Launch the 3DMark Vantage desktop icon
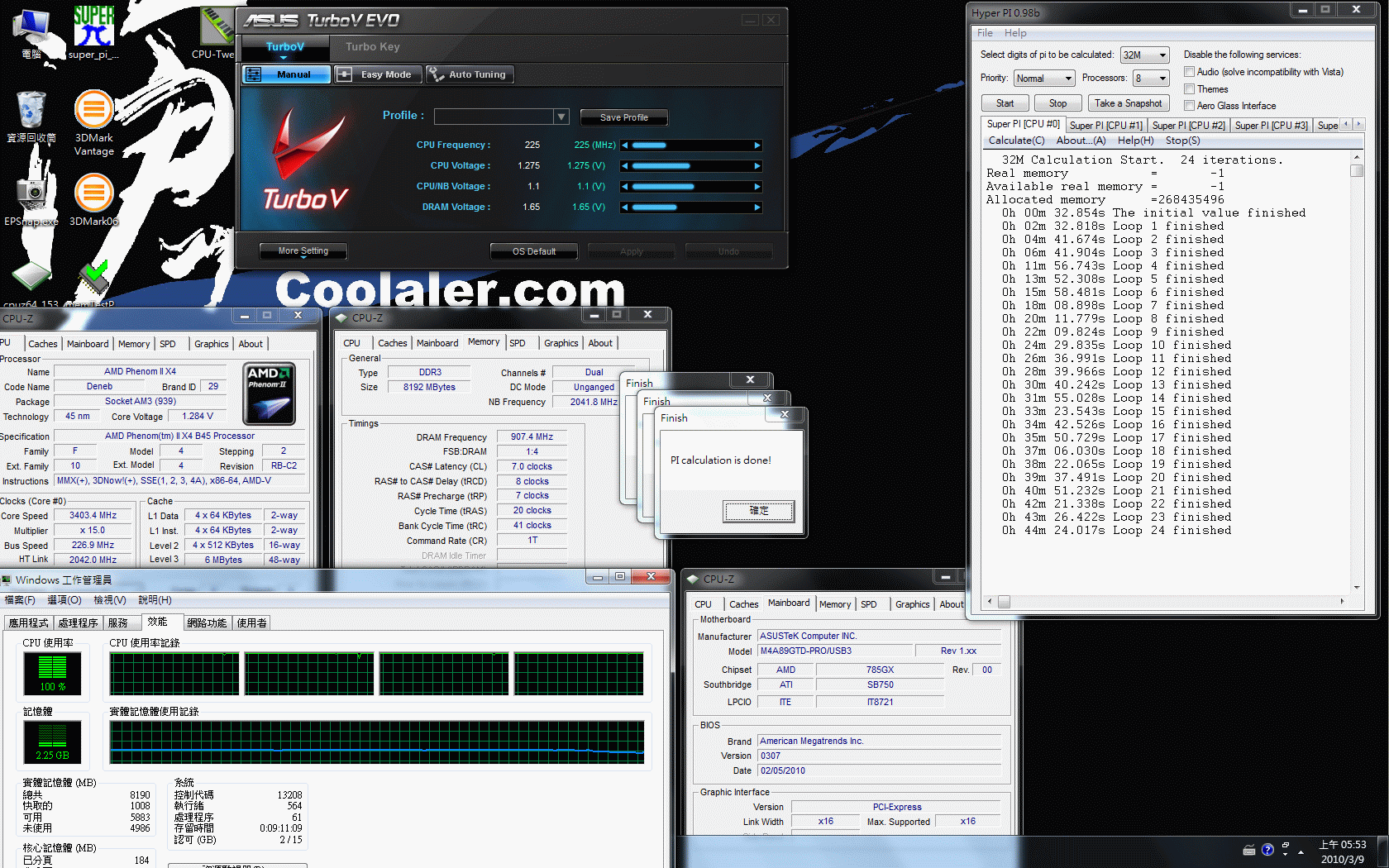The width and height of the screenshot is (1389, 868). coord(93,122)
